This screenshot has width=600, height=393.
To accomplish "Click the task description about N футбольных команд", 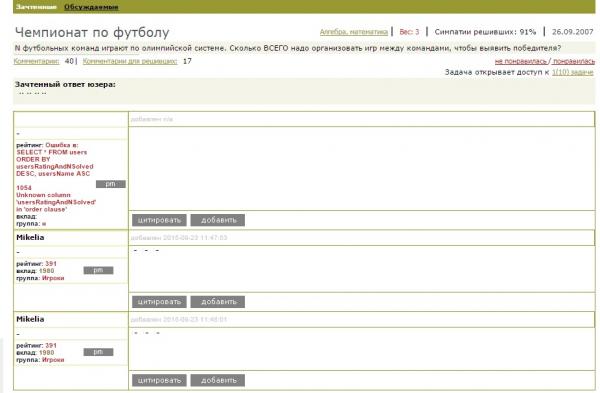I will (x=288, y=48).
